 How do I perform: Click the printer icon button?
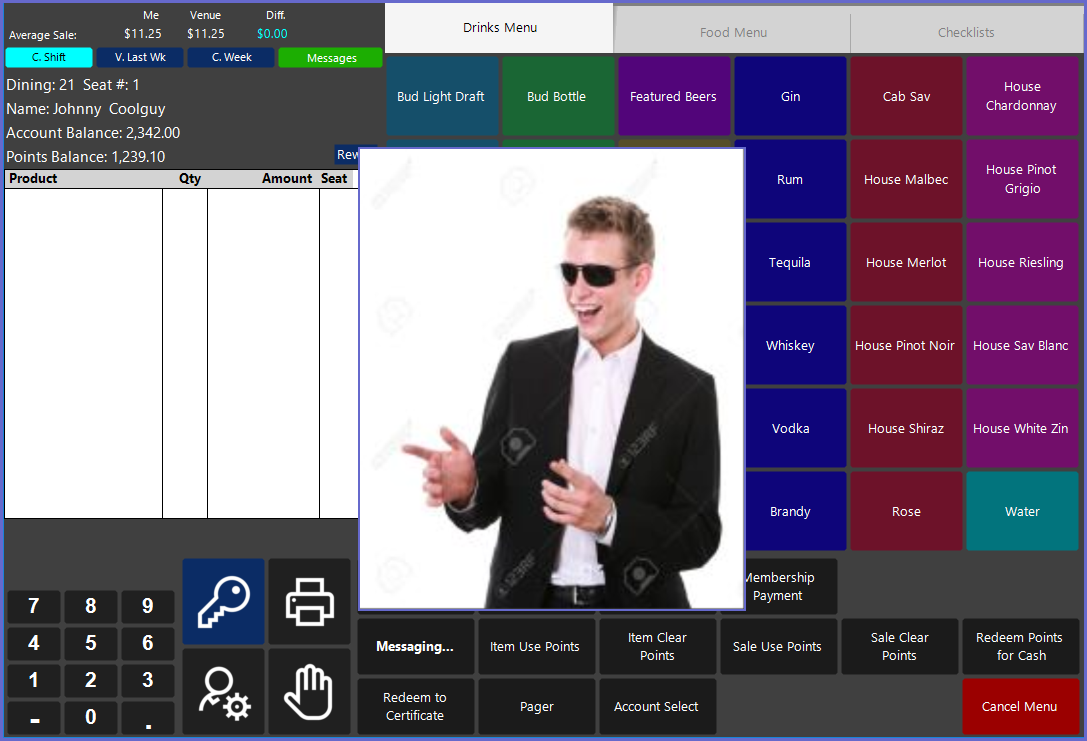309,601
